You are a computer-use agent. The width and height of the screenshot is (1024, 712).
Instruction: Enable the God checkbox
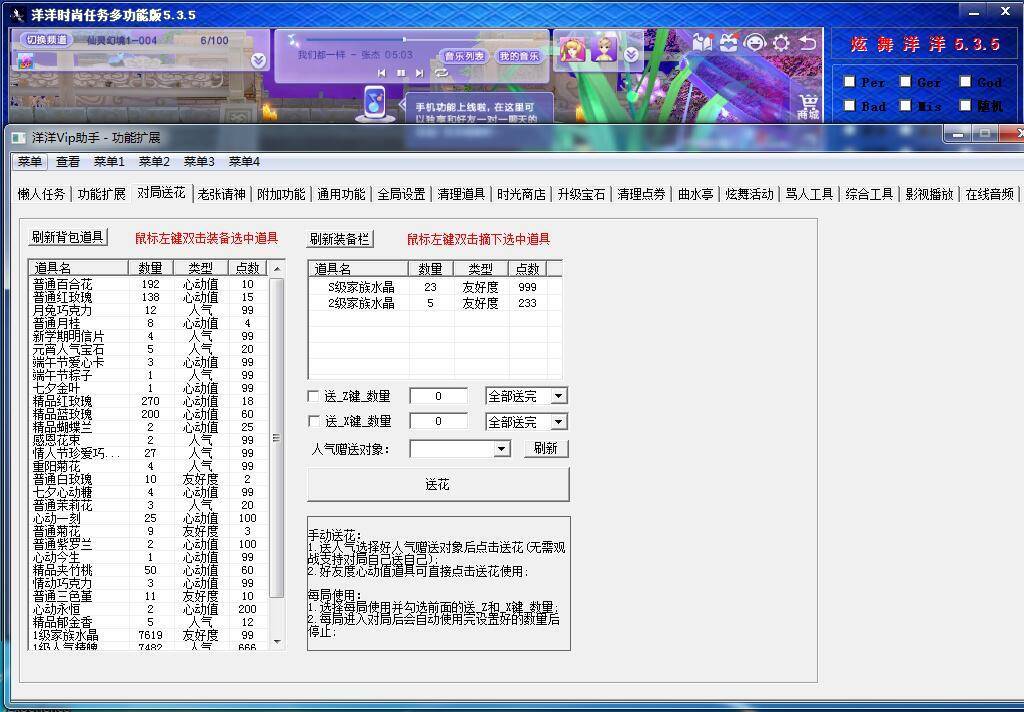pos(965,82)
